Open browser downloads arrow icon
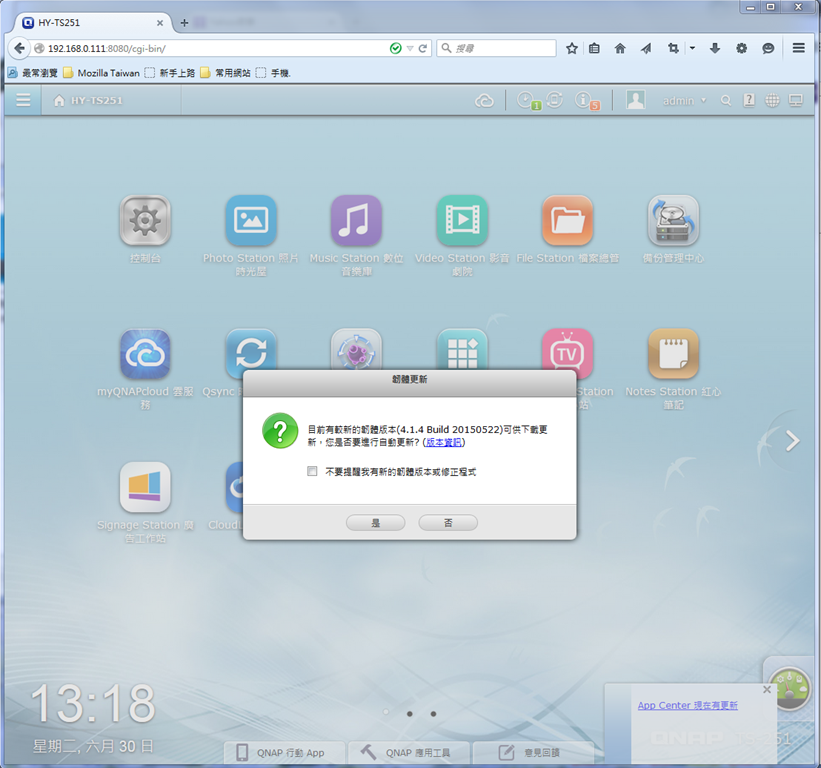 715,49
